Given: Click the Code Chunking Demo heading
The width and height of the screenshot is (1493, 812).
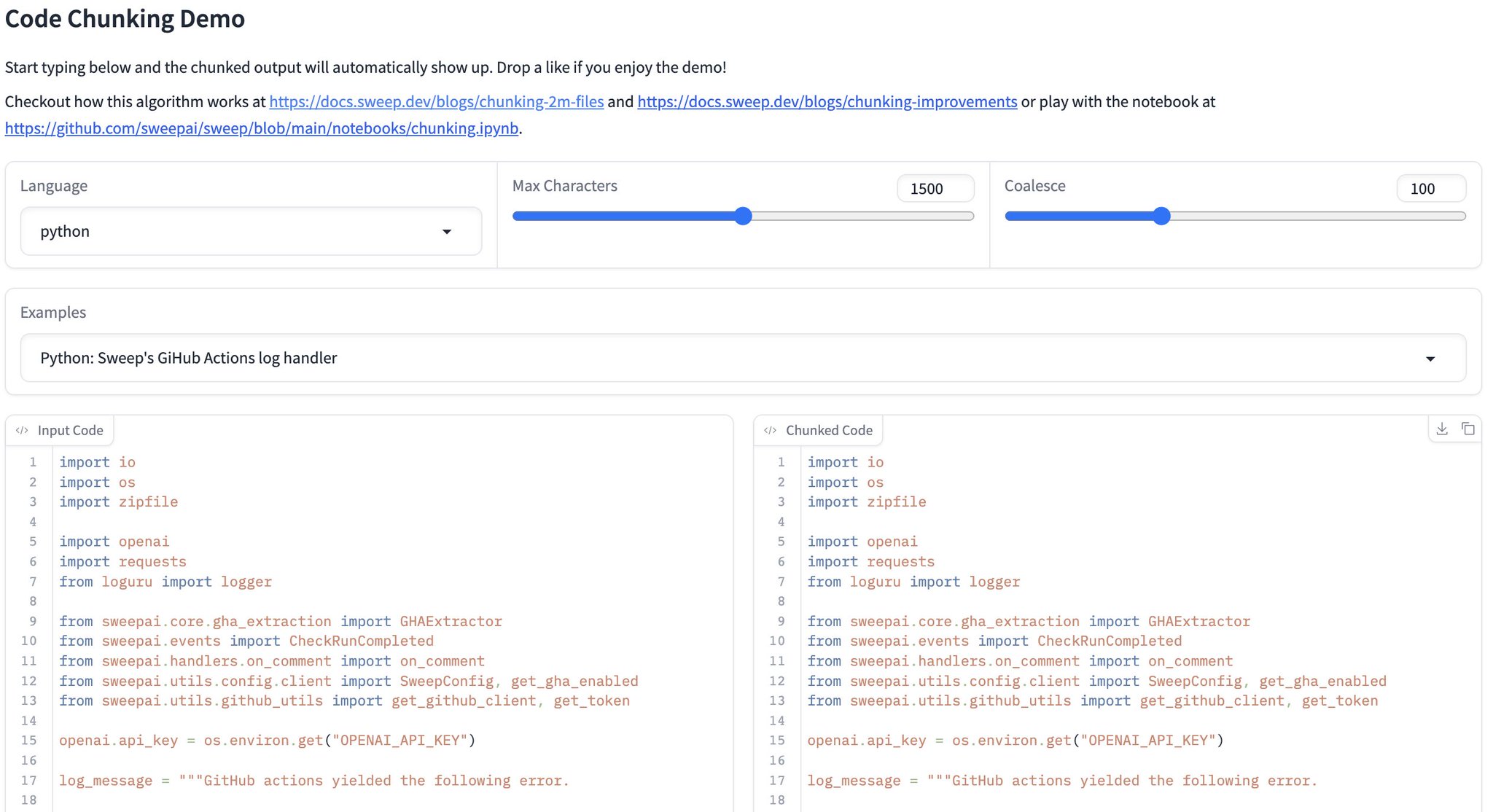Looking at the screenshot, I should (x=125, y=18).
